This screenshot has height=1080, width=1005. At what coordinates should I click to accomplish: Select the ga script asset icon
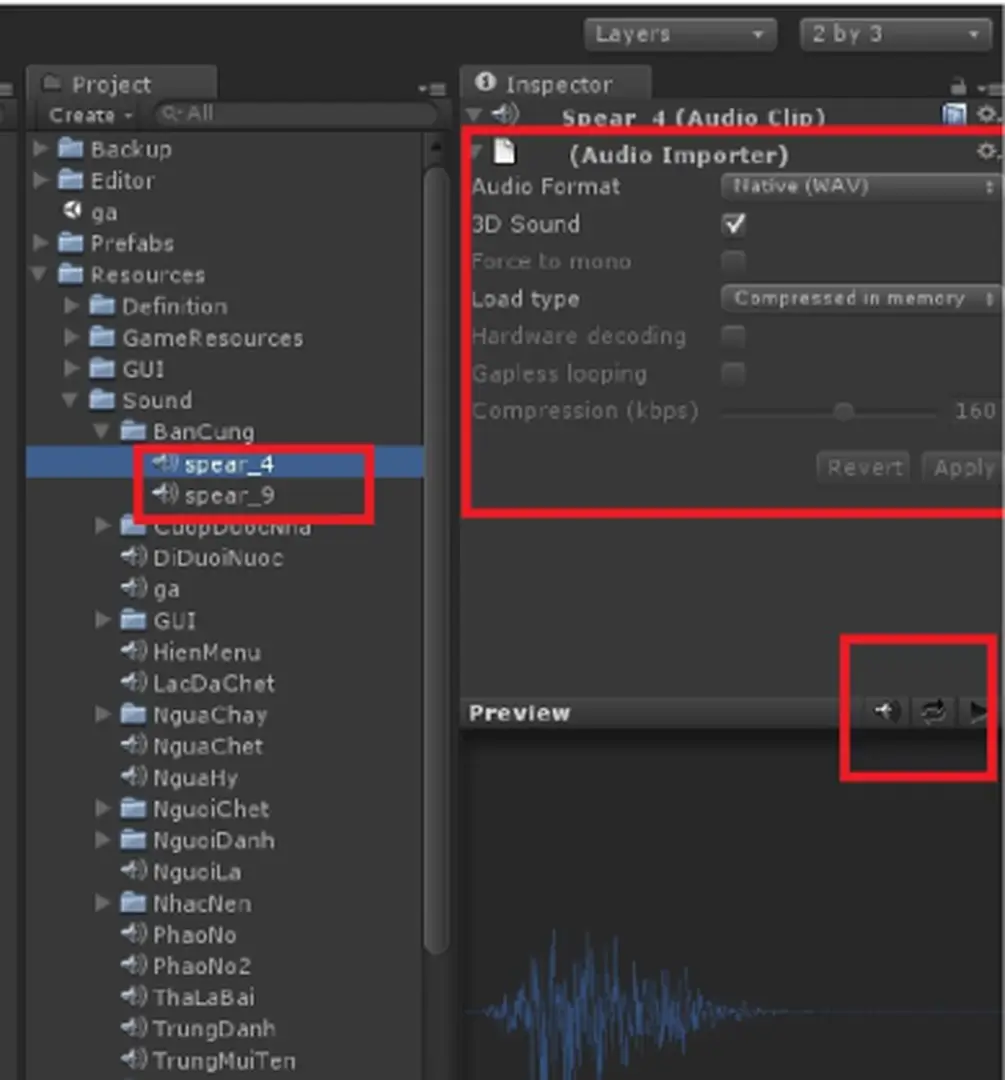70,212
